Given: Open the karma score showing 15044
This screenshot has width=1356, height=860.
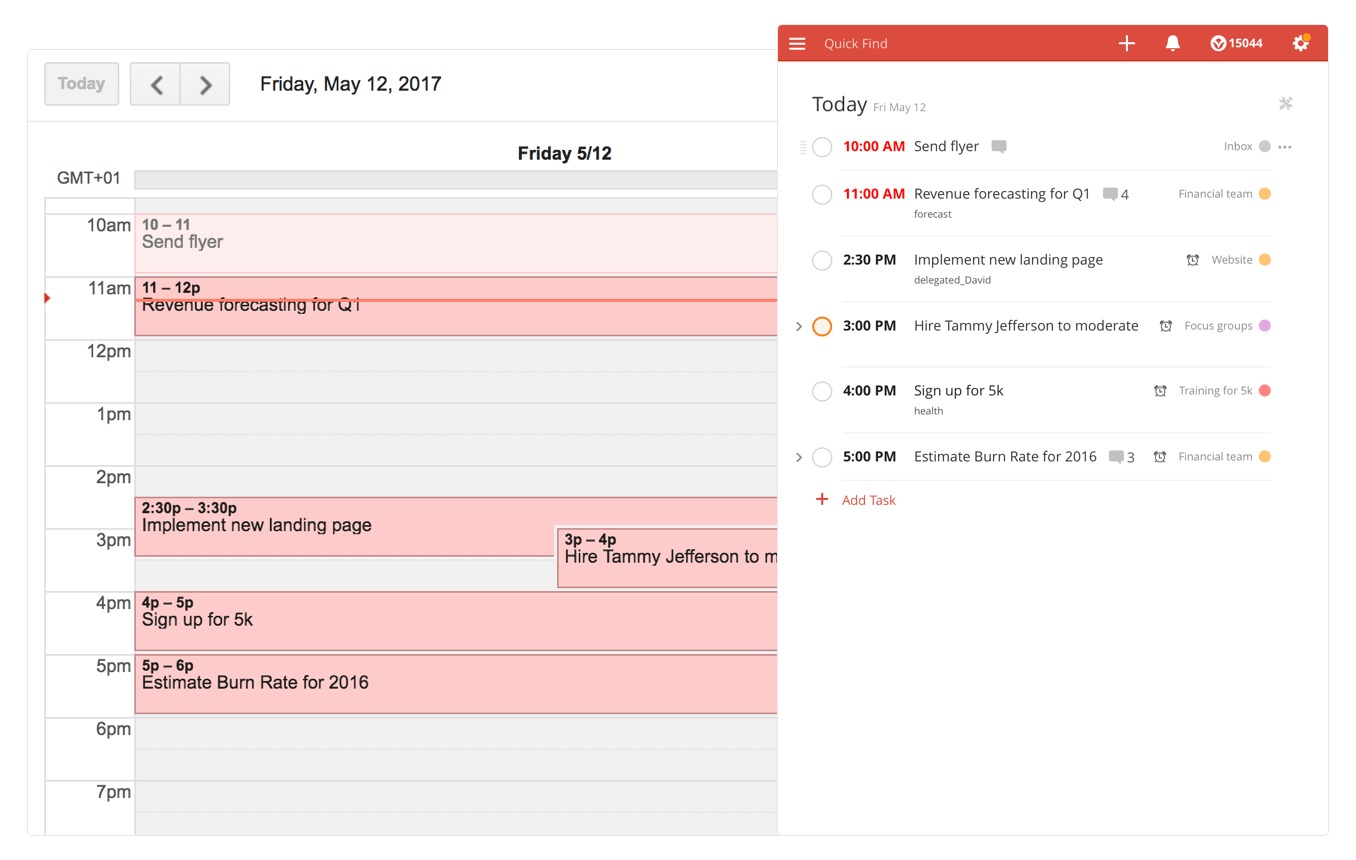Looking at the screenshot, I should pyautogui.click(x=1236, y=43).
